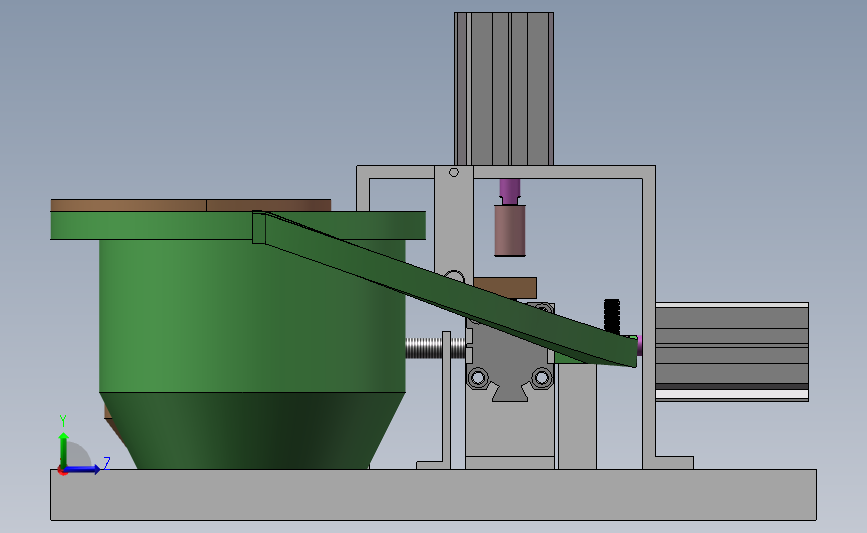Select the brown lid on top of the hopper

click(x=191, y=205)
